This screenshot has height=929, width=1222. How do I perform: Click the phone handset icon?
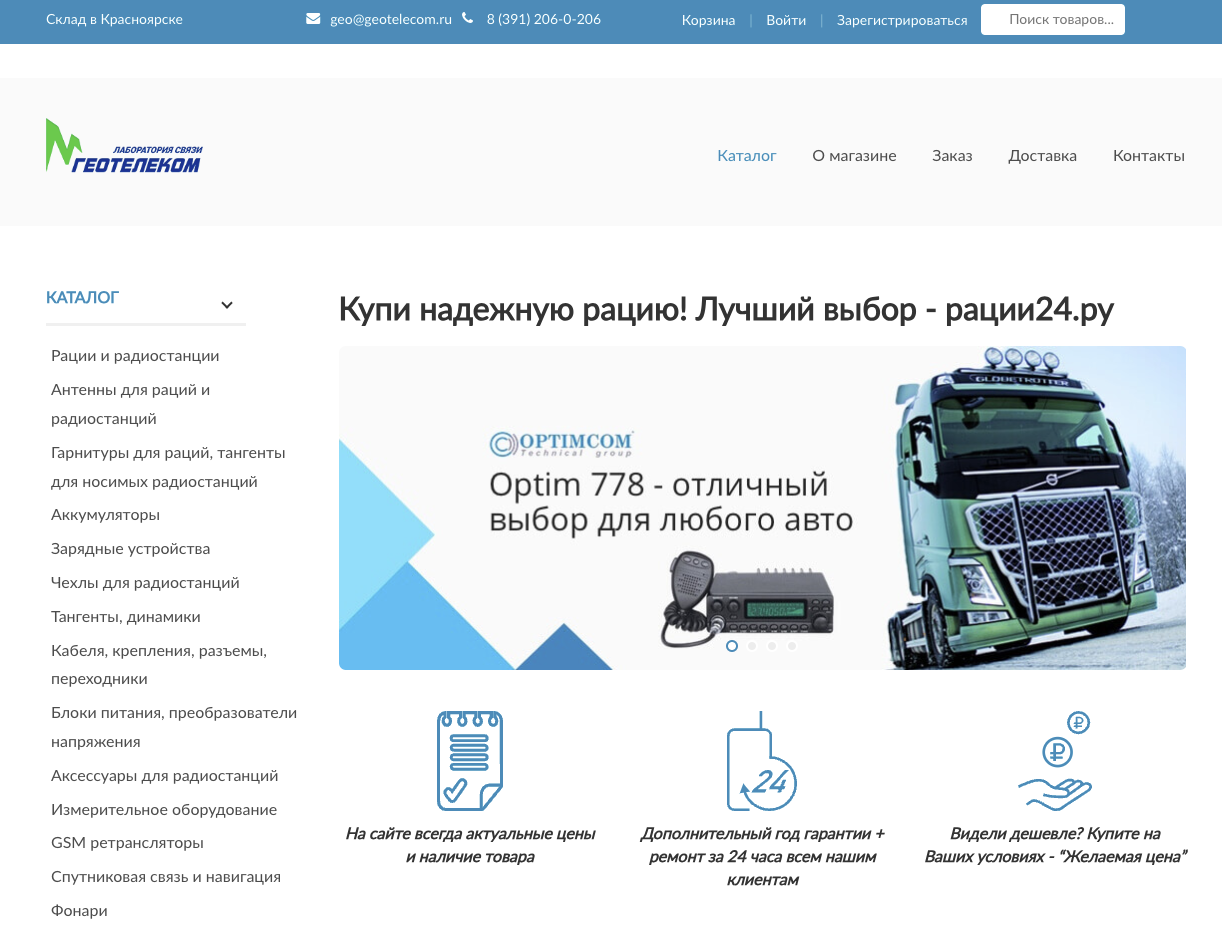pyautogui.click(x=468, y=18)
